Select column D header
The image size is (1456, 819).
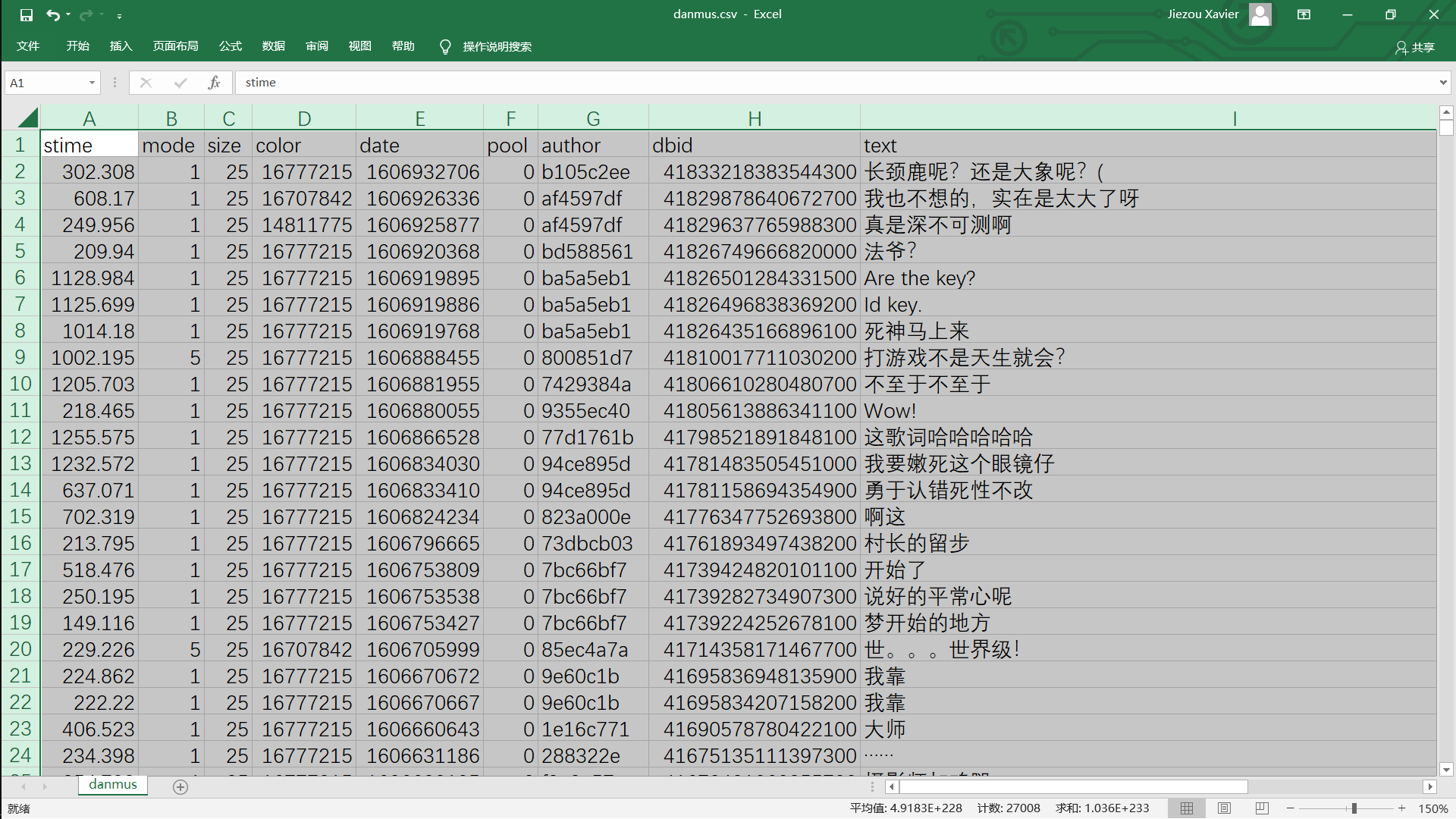304,118
